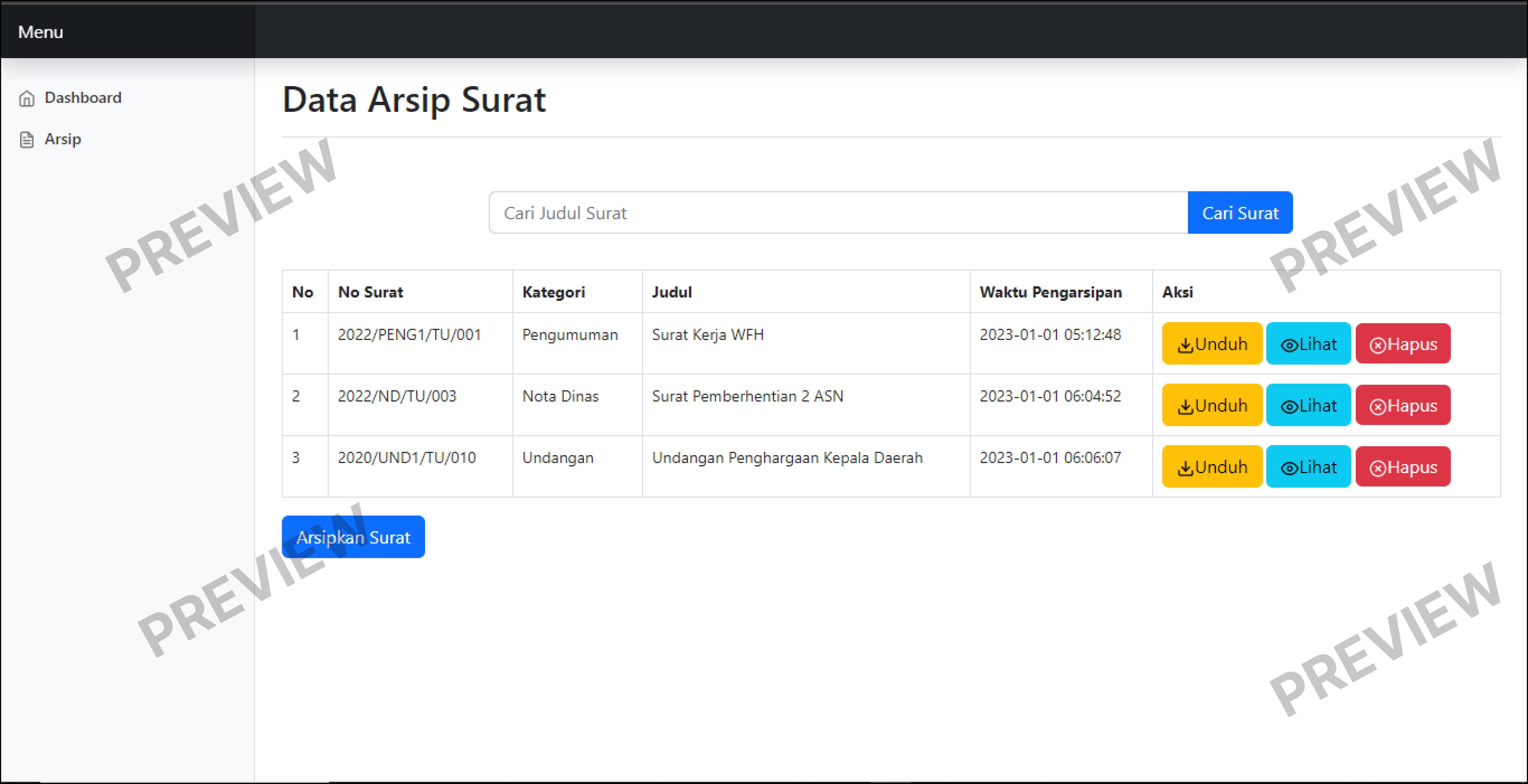Lihat the Surat Pemberhentian 2 ASN letter
The height and width of the screenshot is (784, 1528).
(x=1308, y=405)
